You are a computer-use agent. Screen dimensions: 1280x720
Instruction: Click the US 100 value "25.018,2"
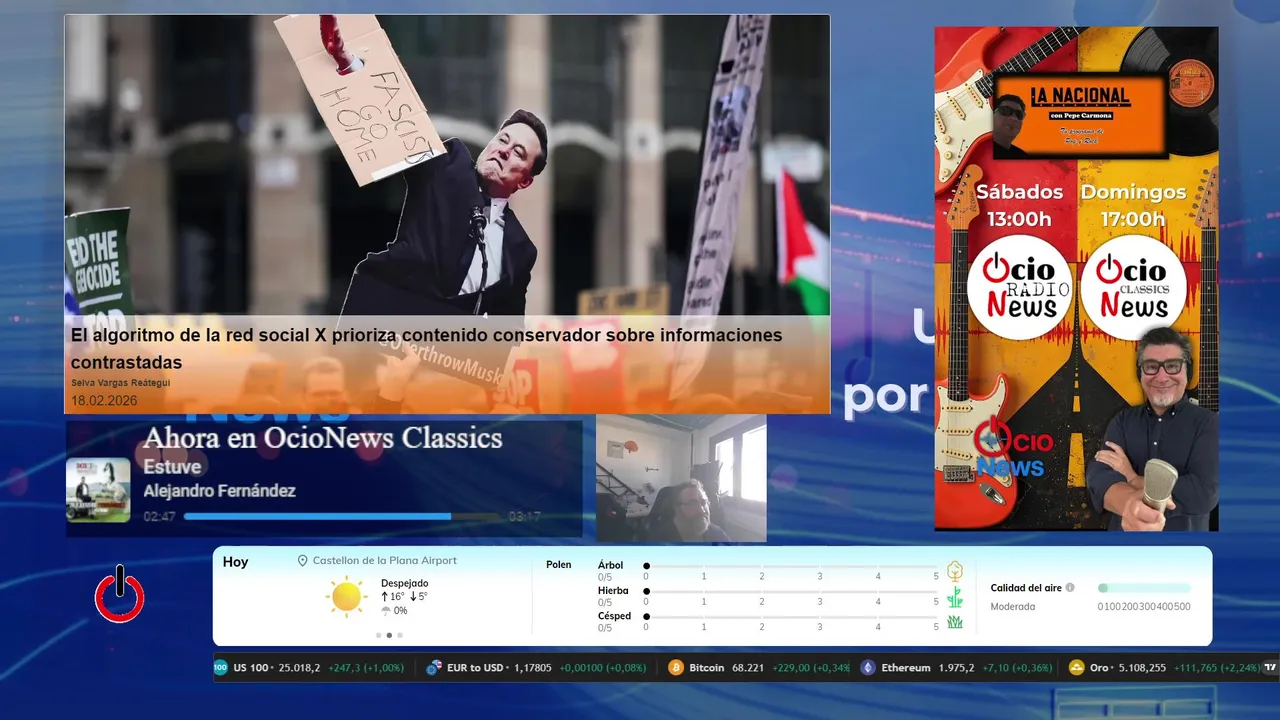pyautogui.click(x=299, y=668)
